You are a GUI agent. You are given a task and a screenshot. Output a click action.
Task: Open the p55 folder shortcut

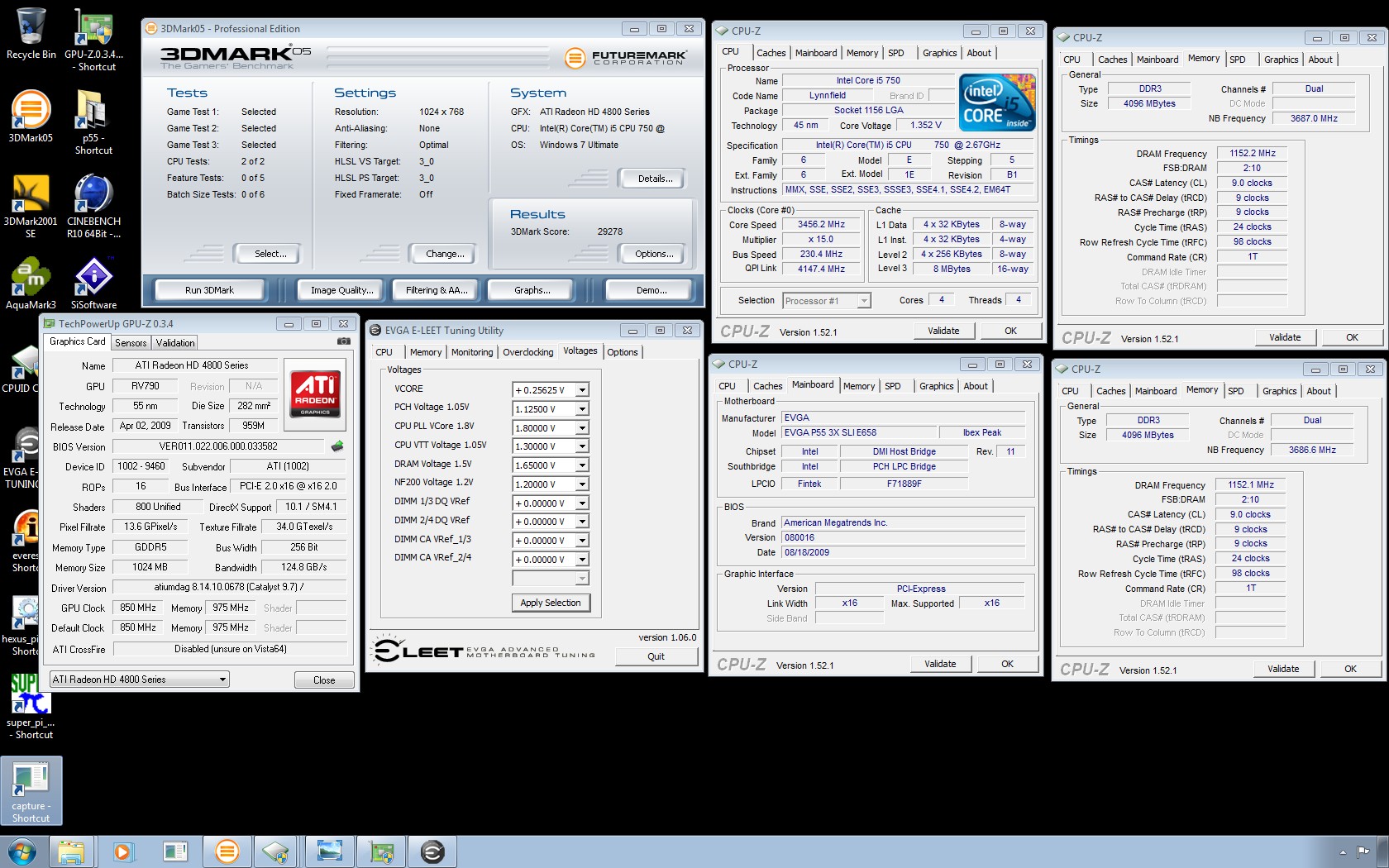coord(93,122)
